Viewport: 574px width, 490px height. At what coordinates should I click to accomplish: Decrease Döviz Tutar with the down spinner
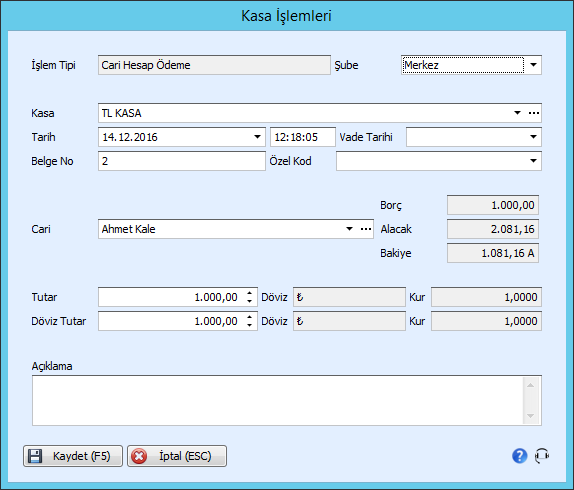(250, 325)
